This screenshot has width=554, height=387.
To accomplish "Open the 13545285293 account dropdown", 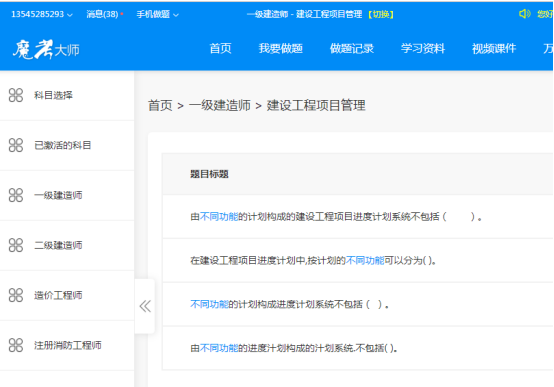I will 42,14.
